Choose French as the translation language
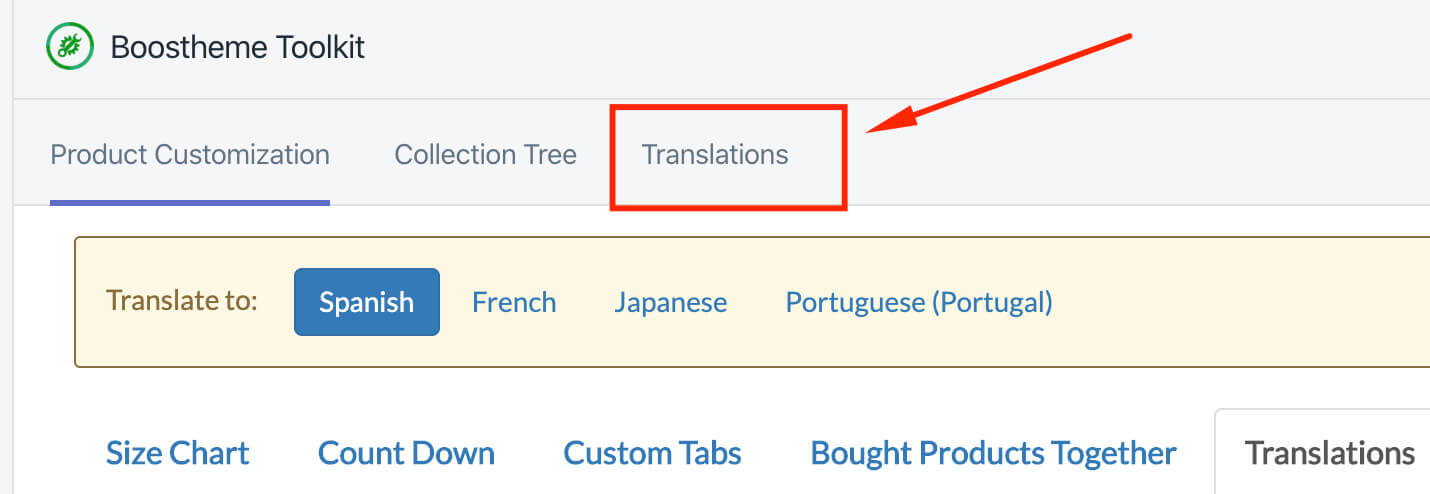This screenshot has width=1430, height=494. 514,302
